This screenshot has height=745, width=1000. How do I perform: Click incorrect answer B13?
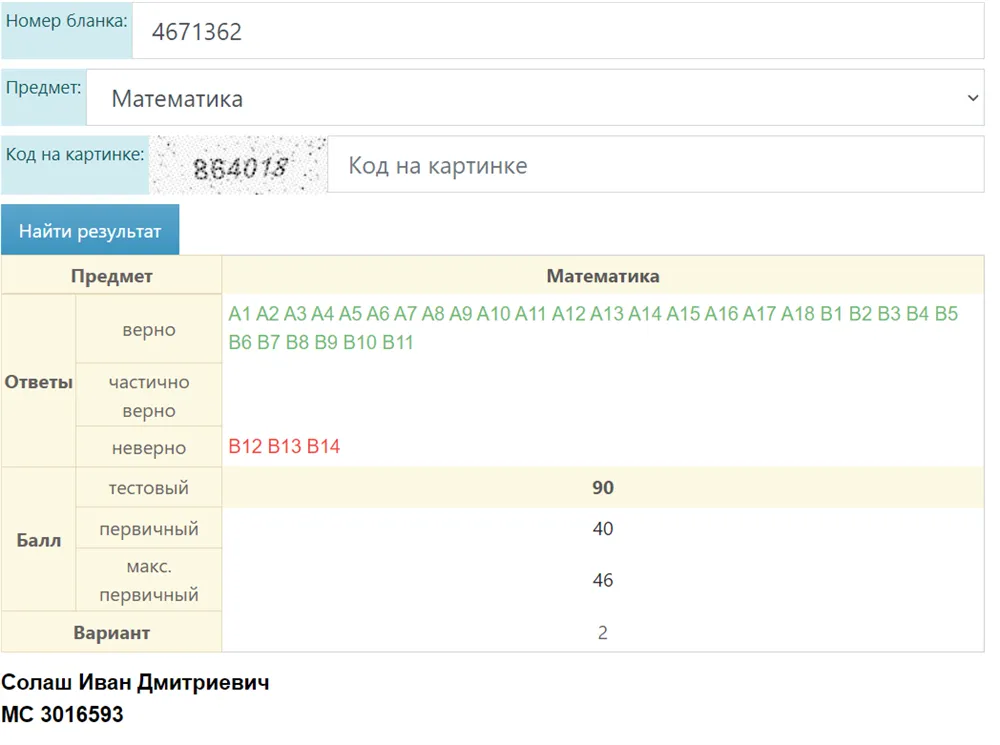coord(284,446)
